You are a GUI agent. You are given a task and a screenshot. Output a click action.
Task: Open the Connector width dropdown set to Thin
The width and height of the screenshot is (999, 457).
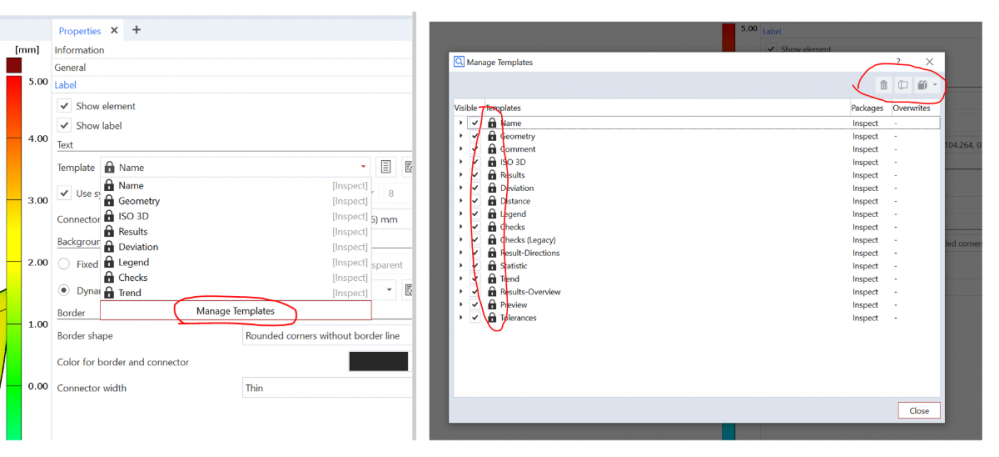point(327,388)
